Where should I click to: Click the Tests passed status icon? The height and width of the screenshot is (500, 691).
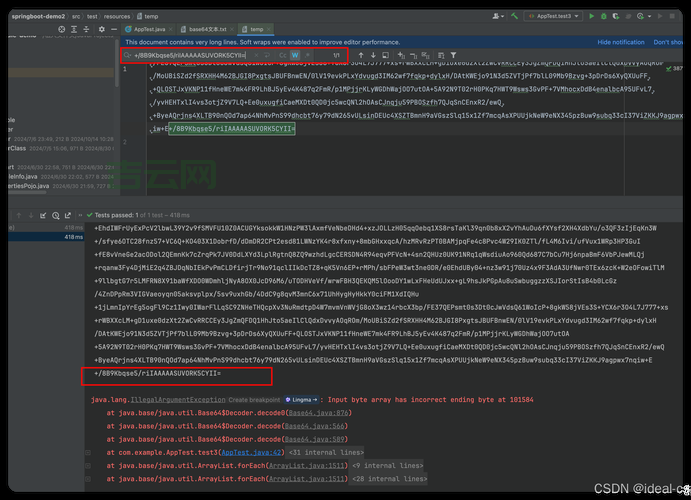coord(88,214)
